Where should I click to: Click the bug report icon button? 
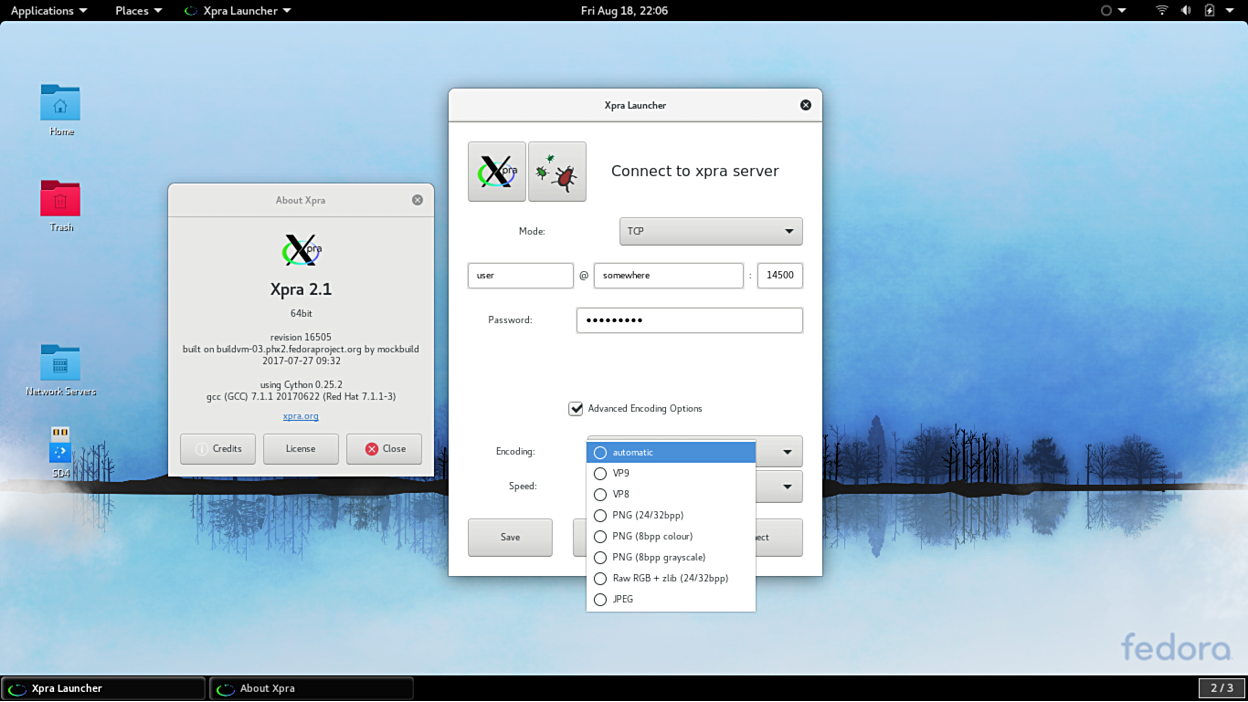click(x=557, y=172)
